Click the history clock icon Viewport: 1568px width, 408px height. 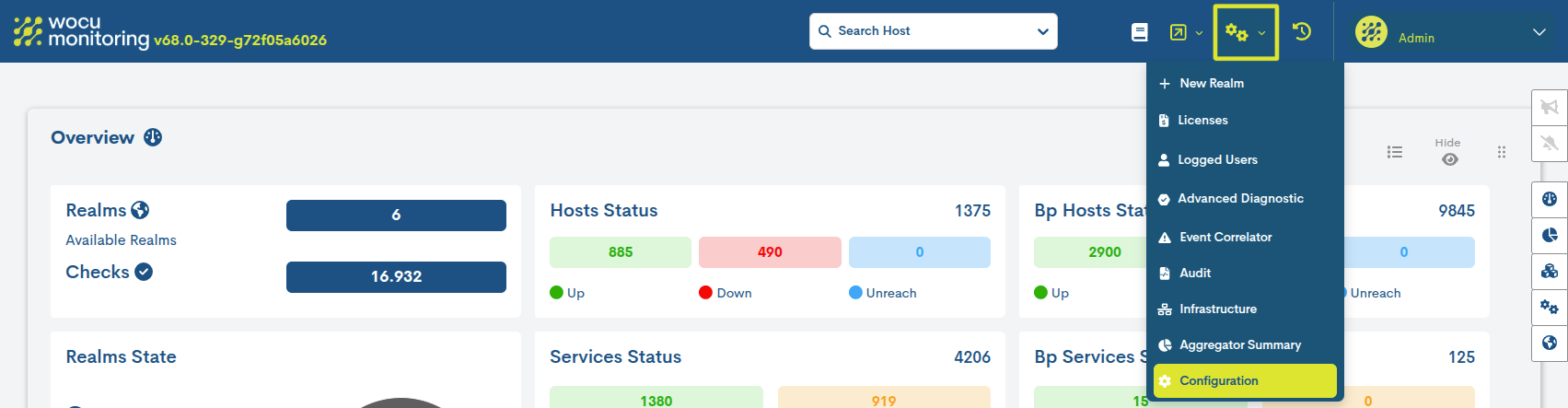pos(1301,32)
